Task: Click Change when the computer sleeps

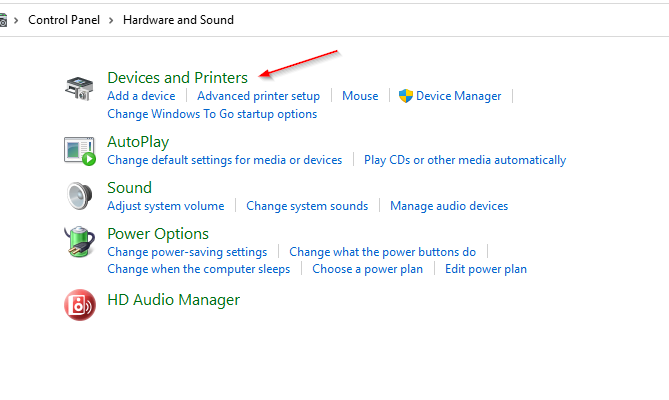Action: [199, 269]
